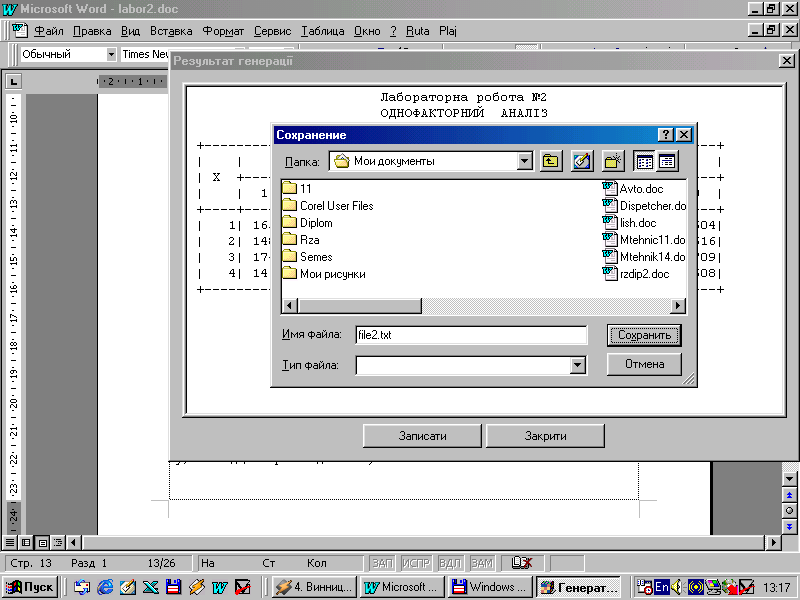Viewport: 800px width, 600px height.
Task: Jump to next page in Word
Action: pyautogui.click(x=789, y=527)
